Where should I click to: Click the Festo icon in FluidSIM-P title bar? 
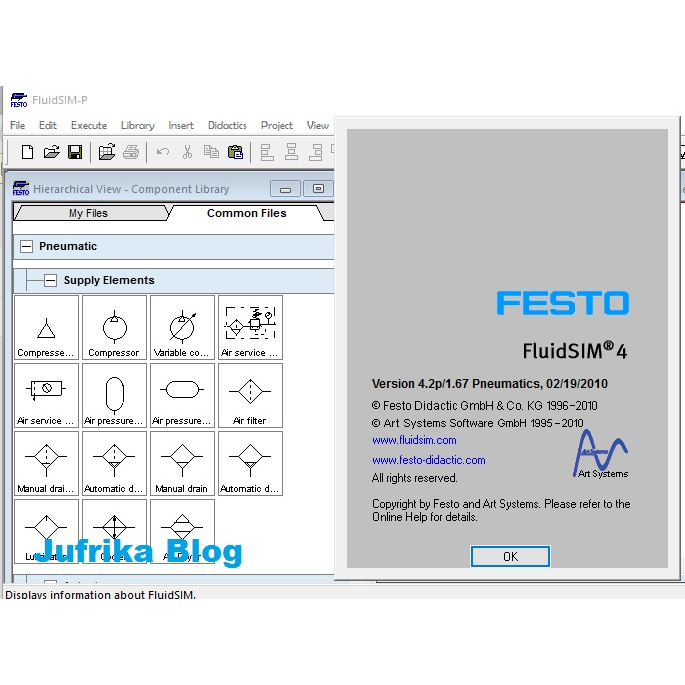click(19, 100)
